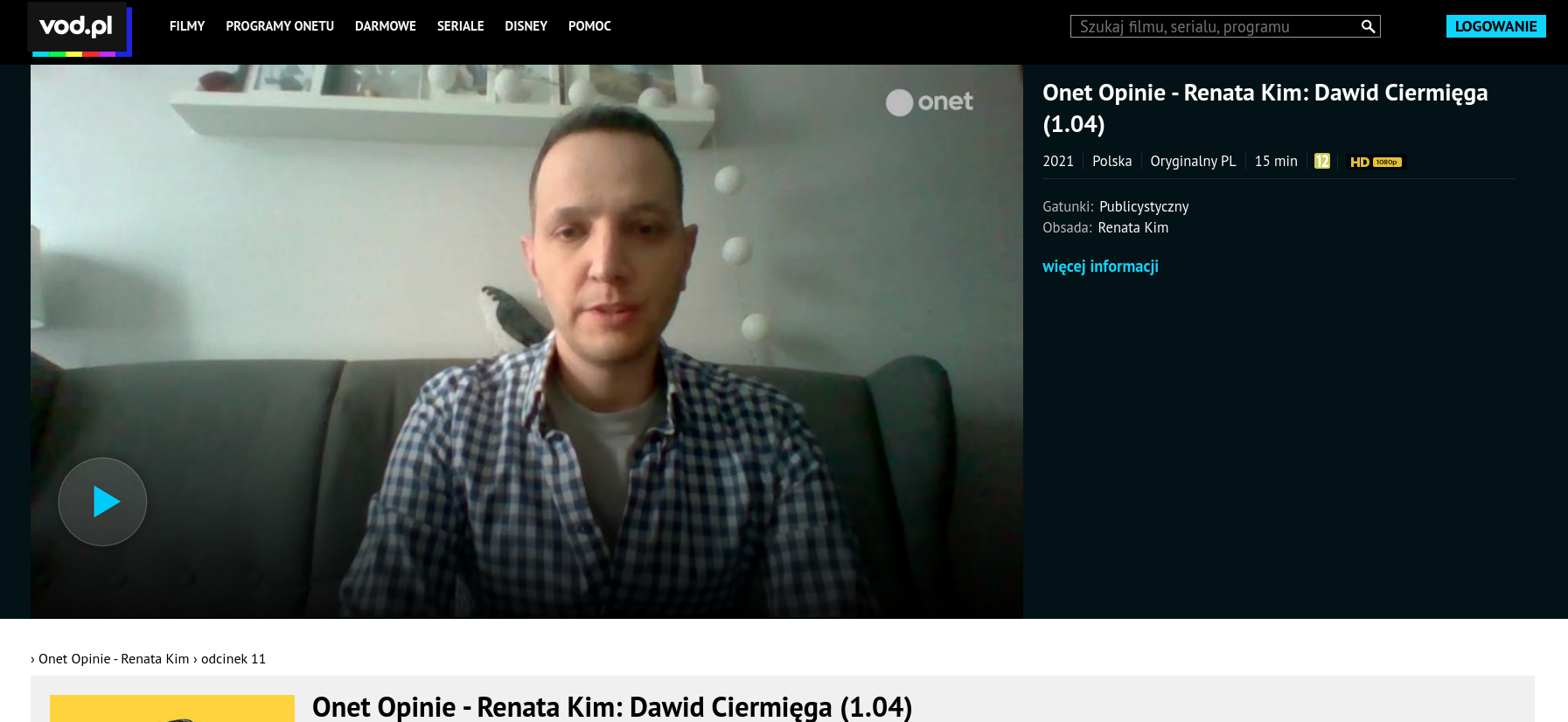Click the odcinek 11 breadcrumb
This screenshot has height=722, width=1568.
click(x=233, y=659)
